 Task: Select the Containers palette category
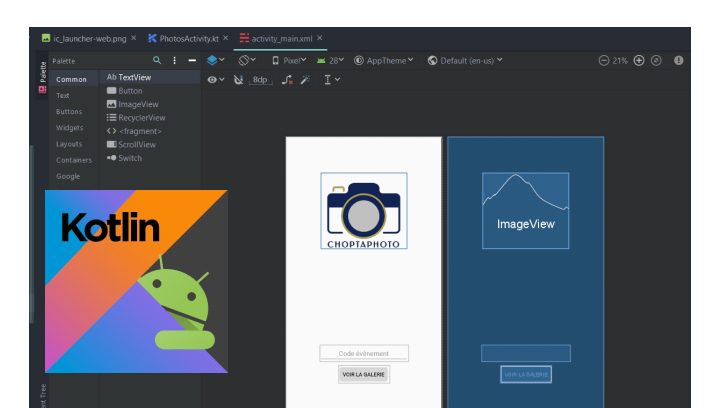point(74,160)
